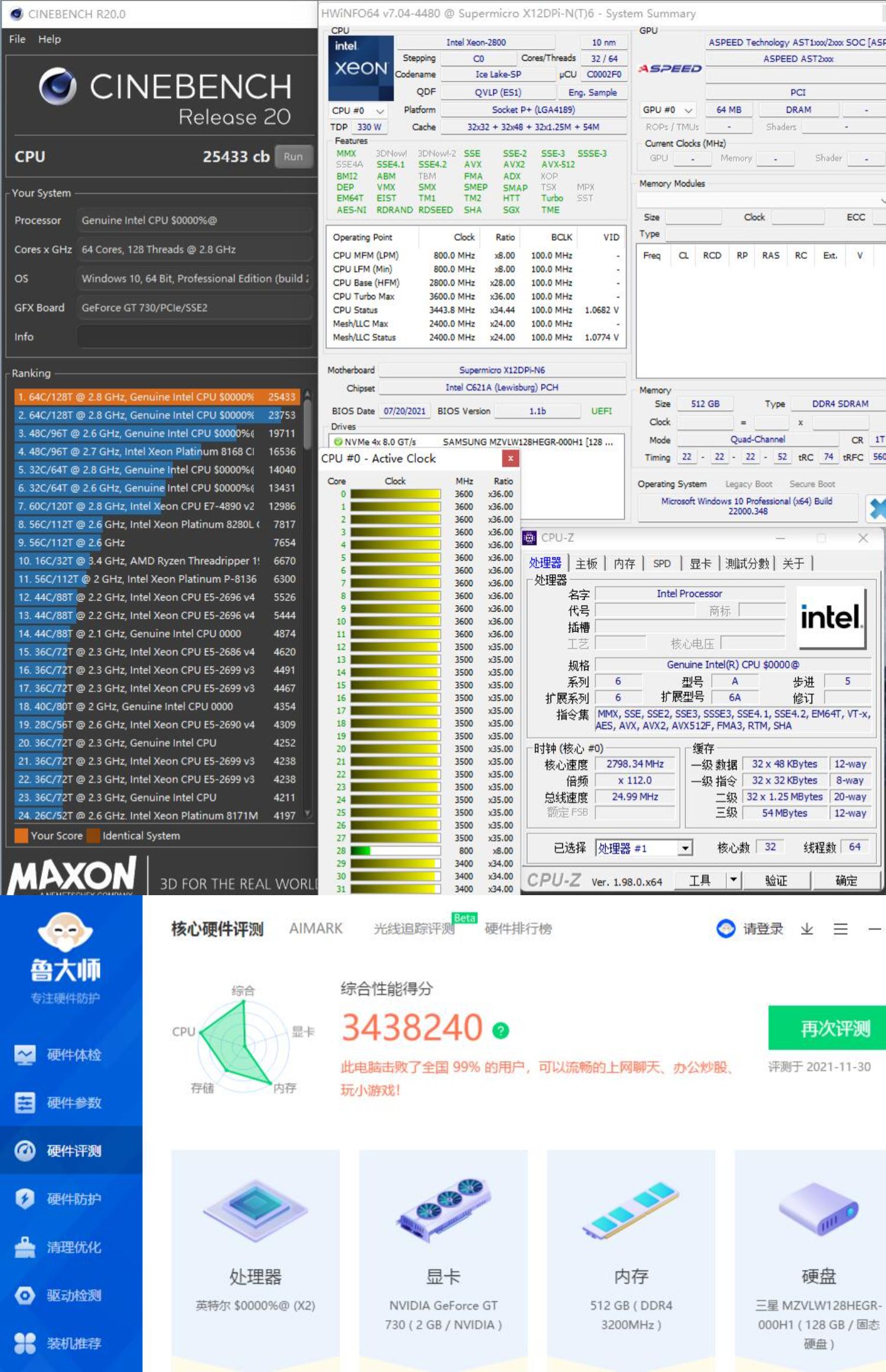886x1372 pixels.
Task: Open 驱动检测 in the 鲁大师 sidebar
Action: (71, 1295)
